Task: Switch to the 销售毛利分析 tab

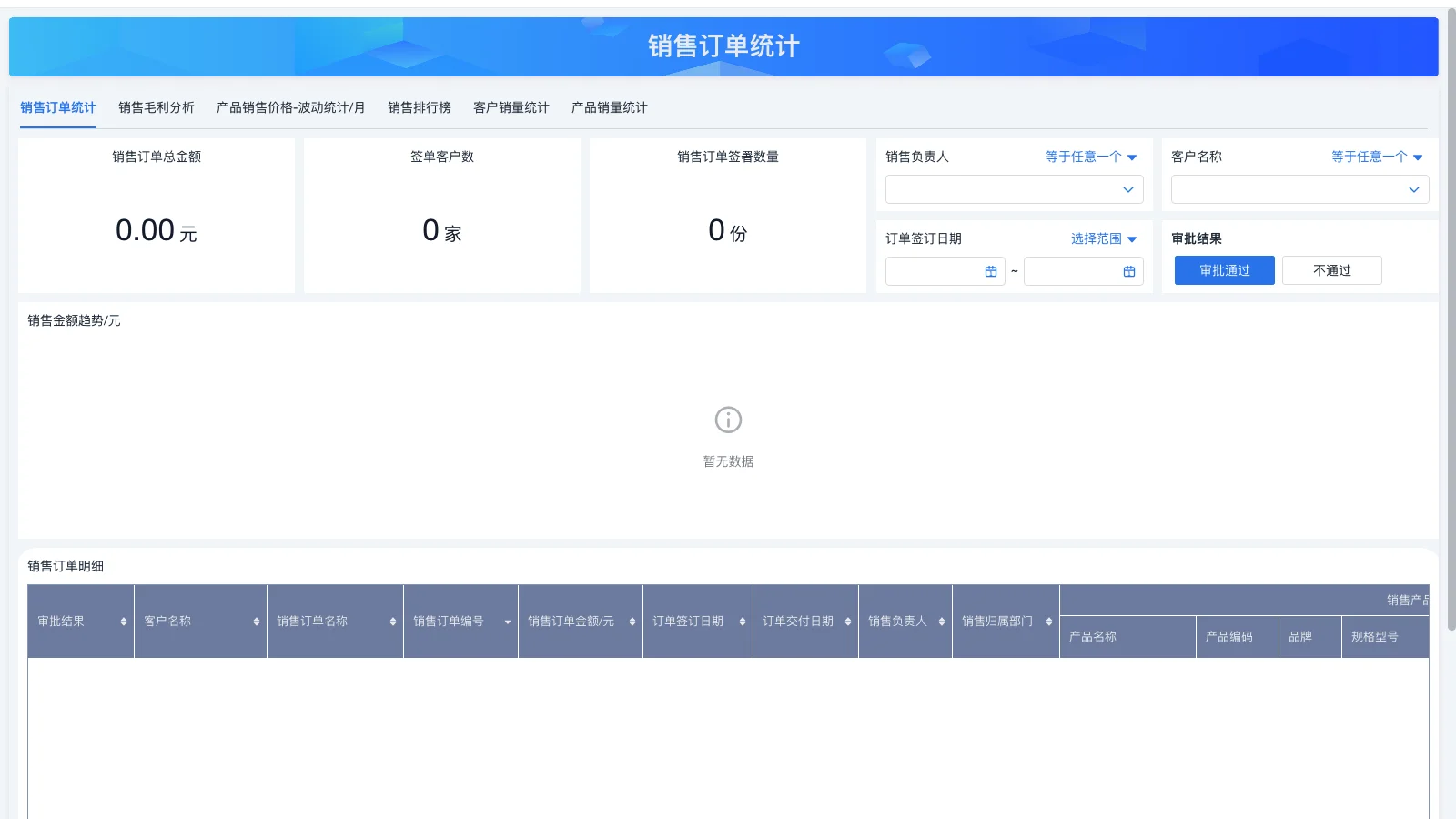Action: pyautogui.click(x=157, y=107)
